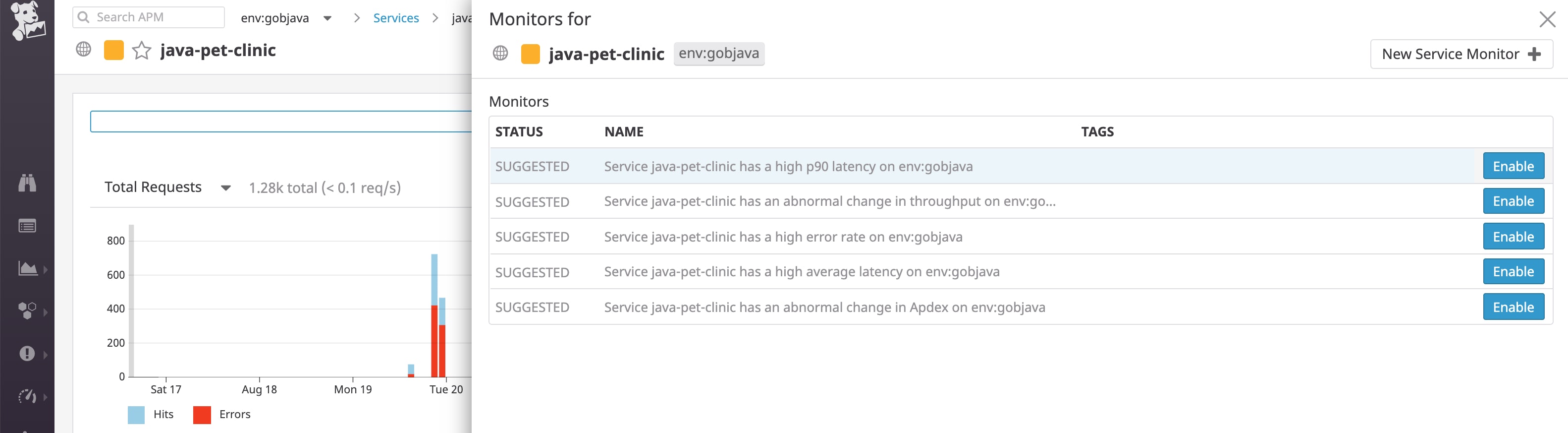Open the Infrastructure hexagons sidebar icon
Image resolution: width=1568 pixels, height=433 pixels.
pyautogui.click(x=27, y=310)
